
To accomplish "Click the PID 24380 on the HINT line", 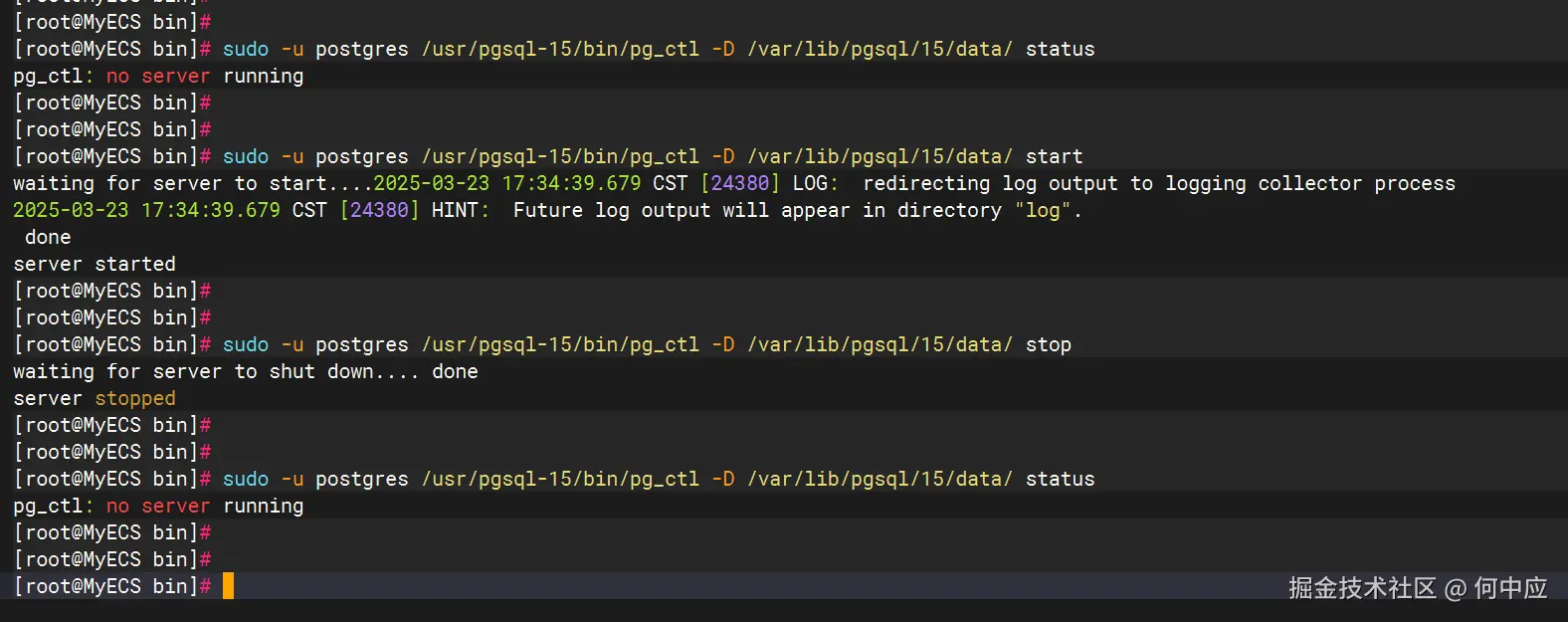I will pos(379,210).
